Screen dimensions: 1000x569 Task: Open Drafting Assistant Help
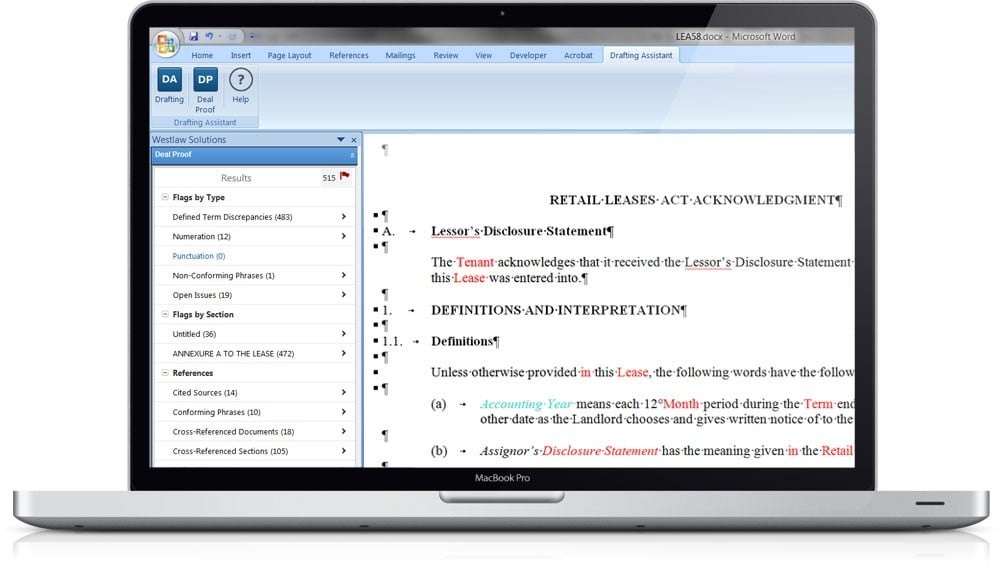coord(240,85)
